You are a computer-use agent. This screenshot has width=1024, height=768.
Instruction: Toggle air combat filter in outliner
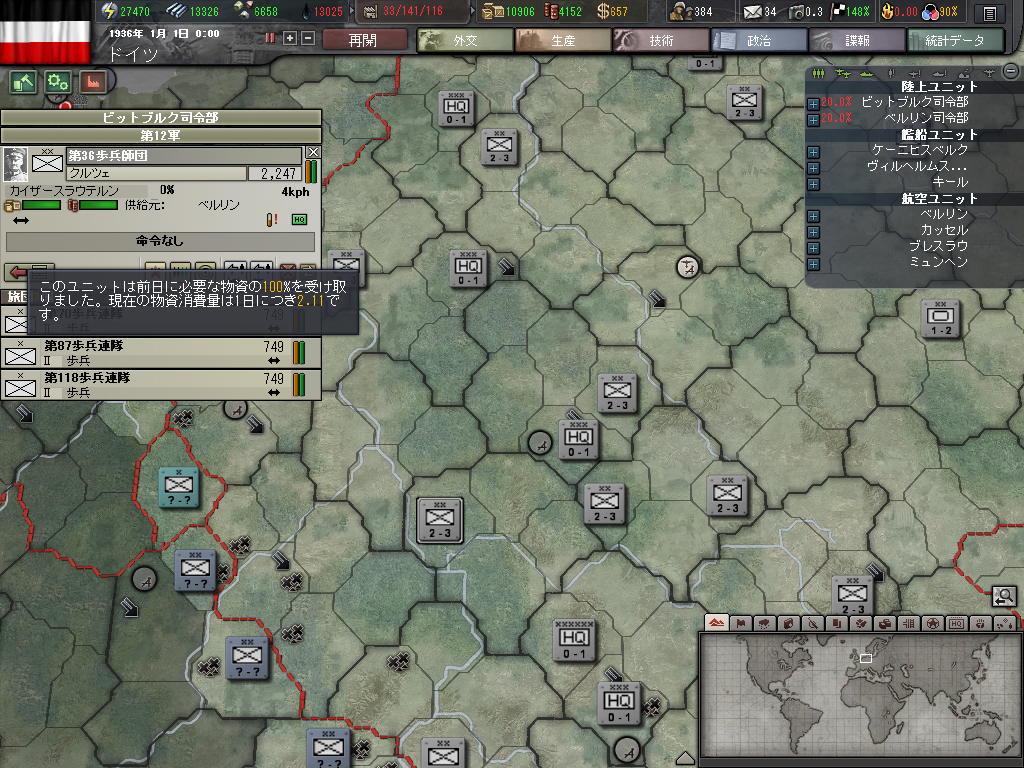pyautogui.click(x=915, y=72)
